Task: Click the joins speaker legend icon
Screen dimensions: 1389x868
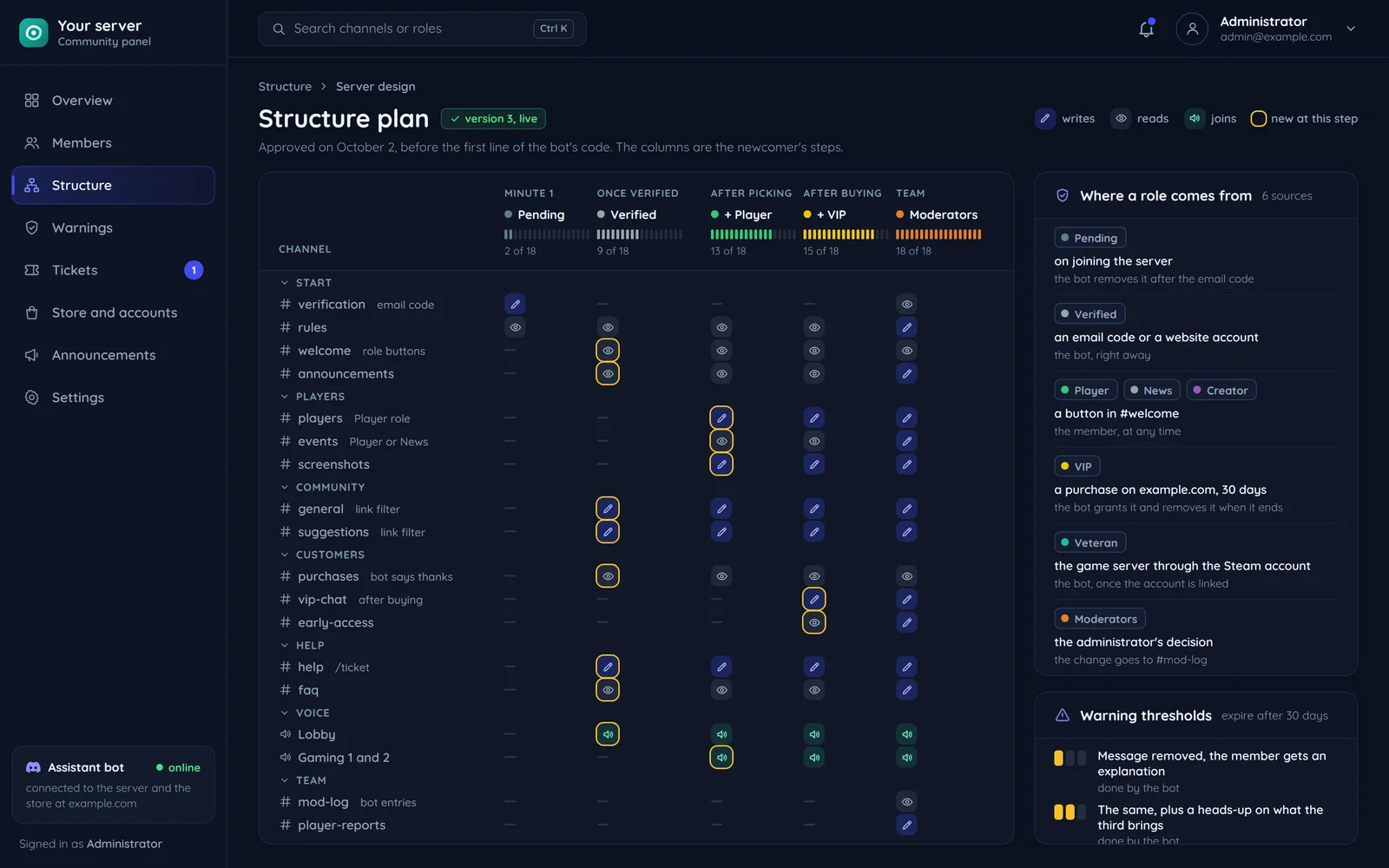Action: click(x=1195, y=118)
